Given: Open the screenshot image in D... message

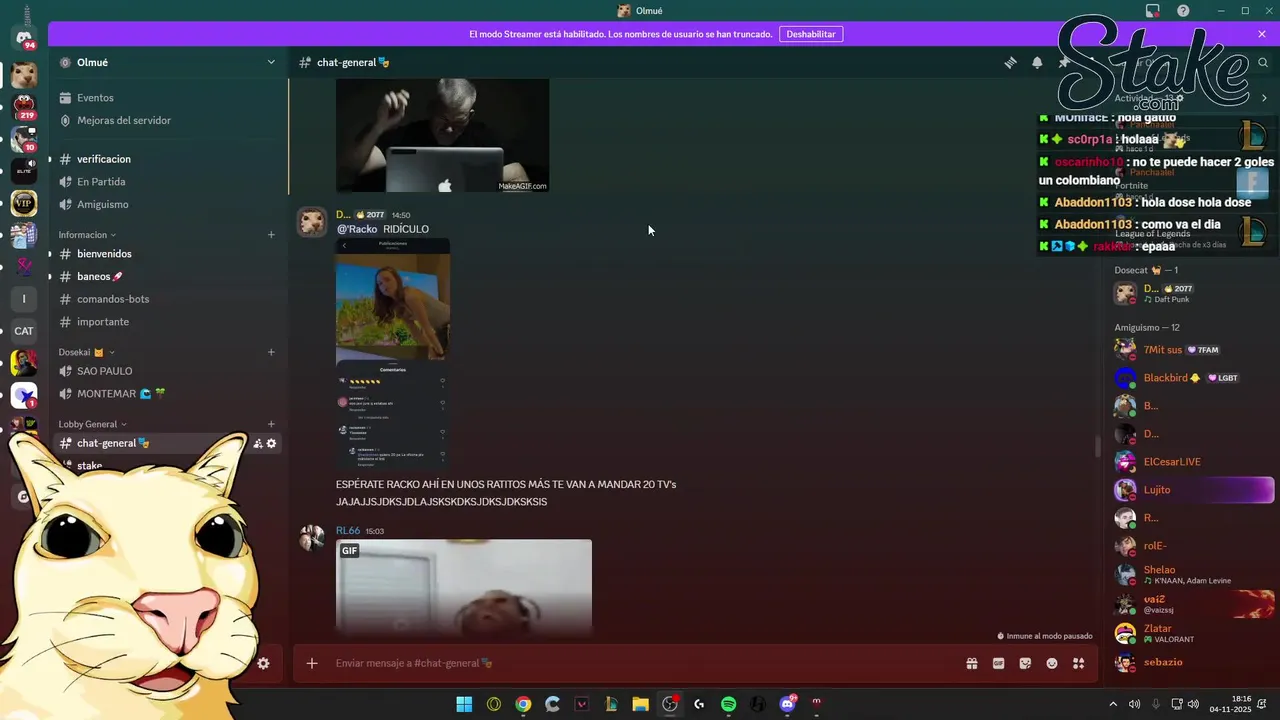Looking at the screenshot, I should point(393,352).
